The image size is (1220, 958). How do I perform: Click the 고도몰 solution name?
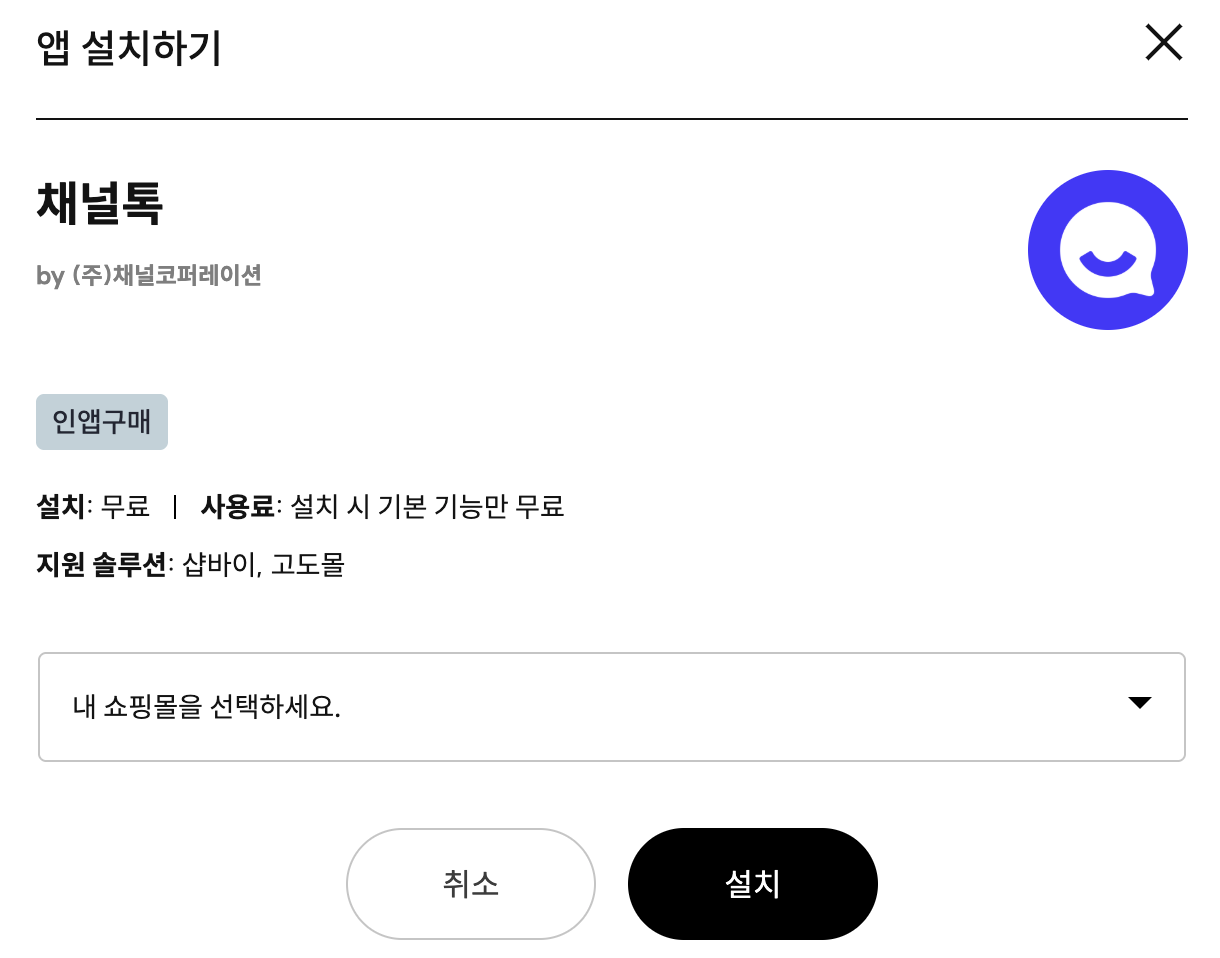[x=308, y=565]
